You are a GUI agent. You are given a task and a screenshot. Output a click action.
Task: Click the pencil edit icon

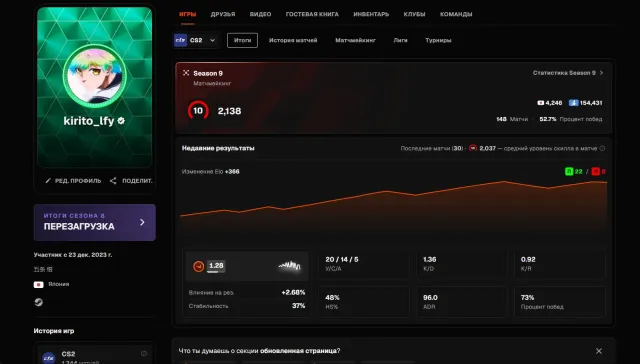point(48,181)
